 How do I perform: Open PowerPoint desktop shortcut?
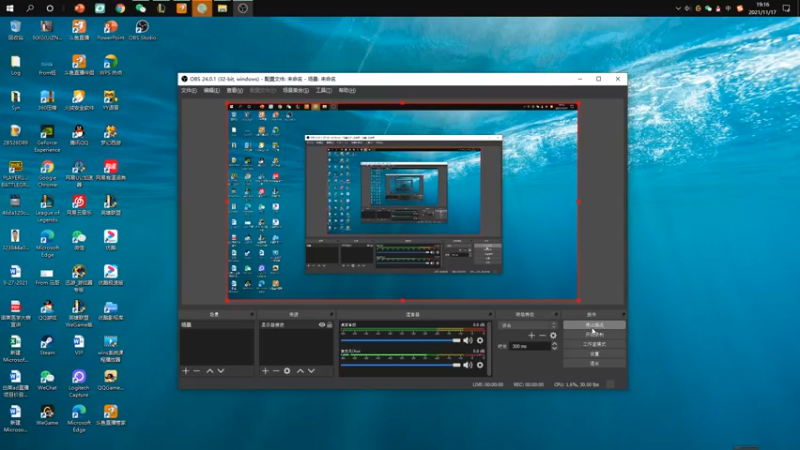click(x=110, y=30)
